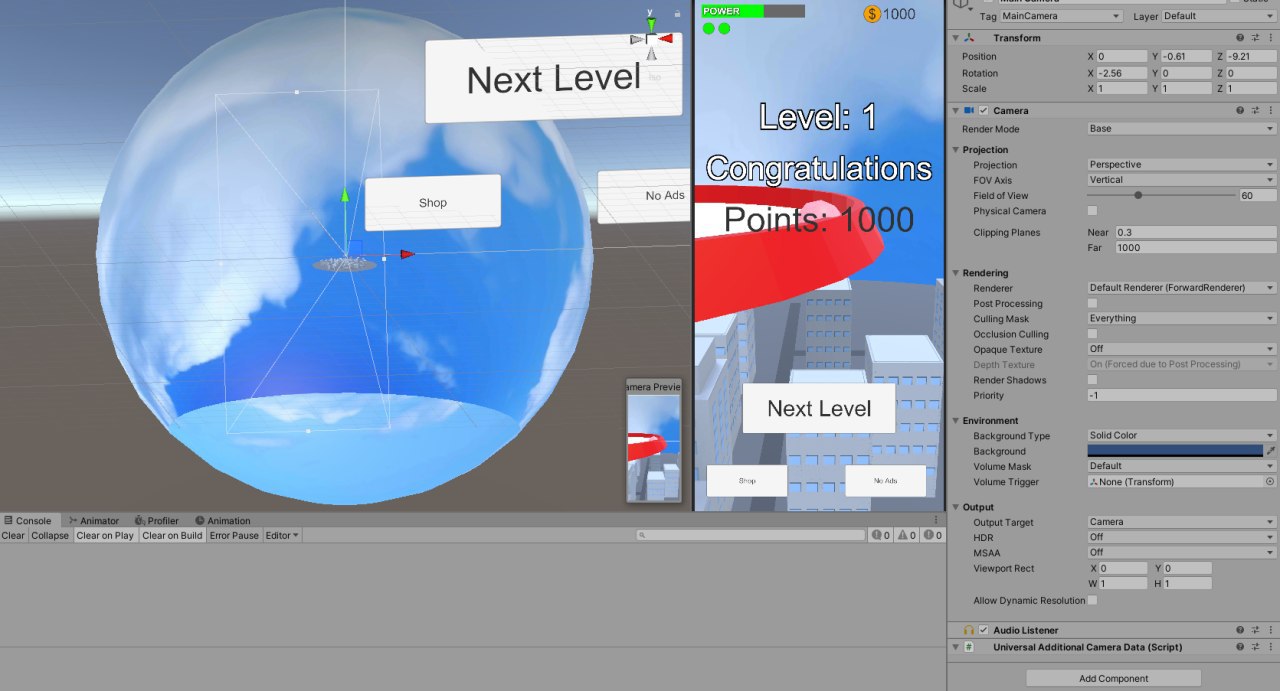The height and width of the screenshot is (691, 1280).
Task: Open the Layer Default dropdown
Action: pyautogui.click(x=1218, y=16)
